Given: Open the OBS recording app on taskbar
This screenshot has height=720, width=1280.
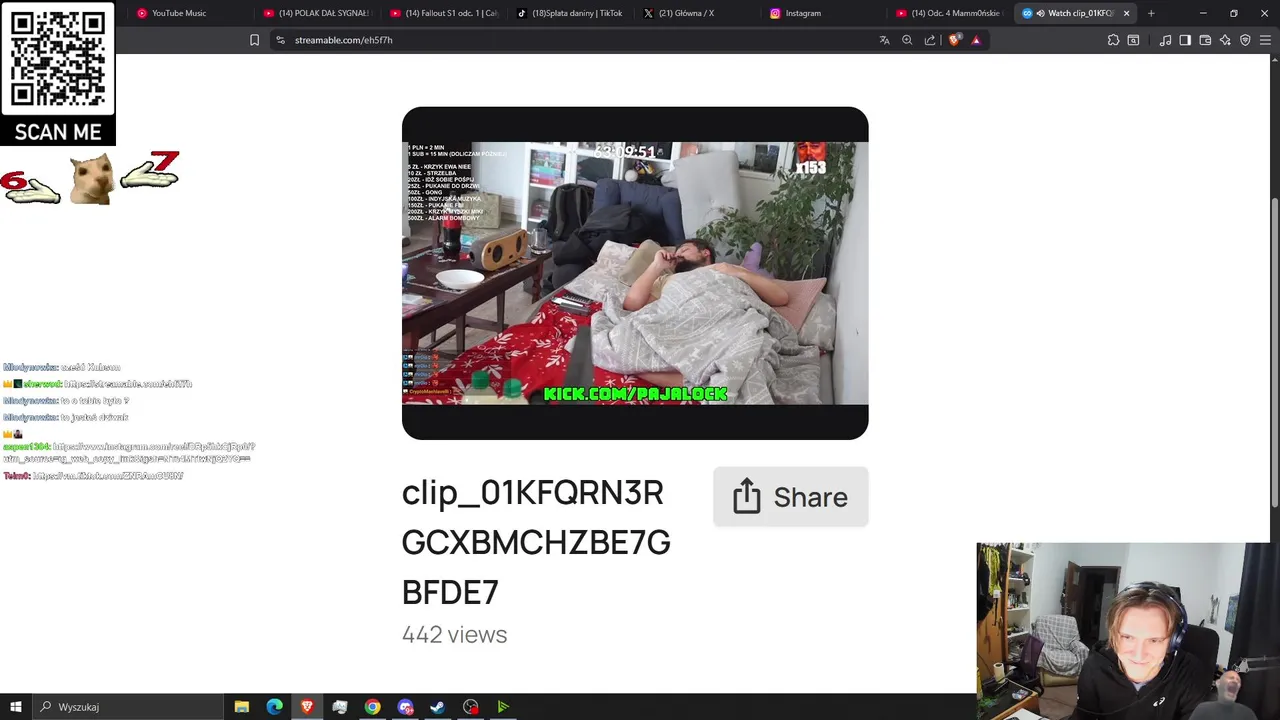Looking at the screenshot, I should 470,707.
